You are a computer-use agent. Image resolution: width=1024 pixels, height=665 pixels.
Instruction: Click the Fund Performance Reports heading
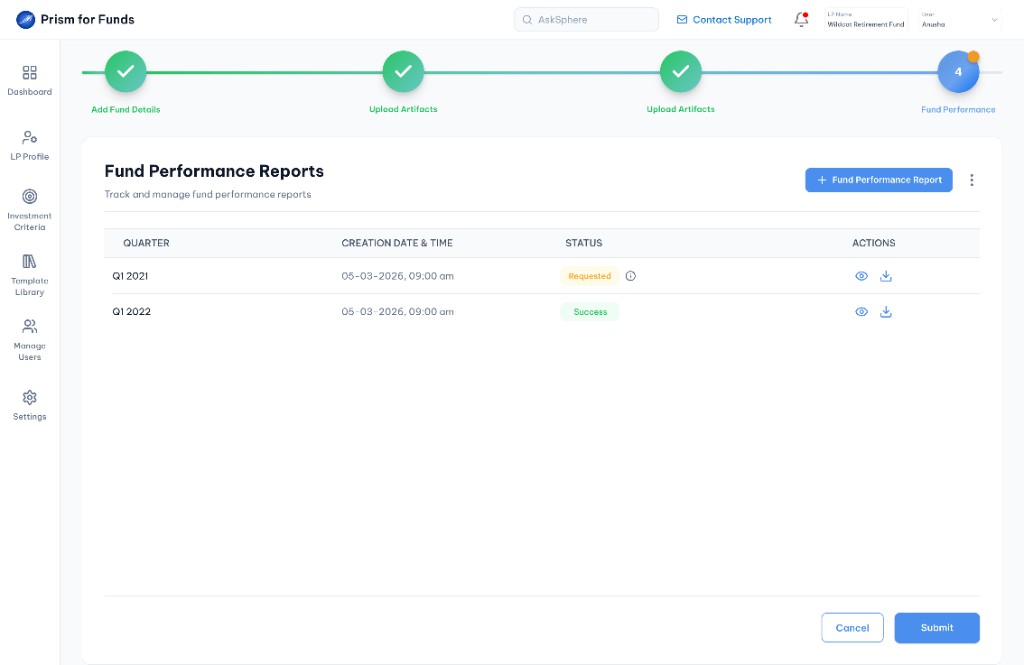pos(214,171)
